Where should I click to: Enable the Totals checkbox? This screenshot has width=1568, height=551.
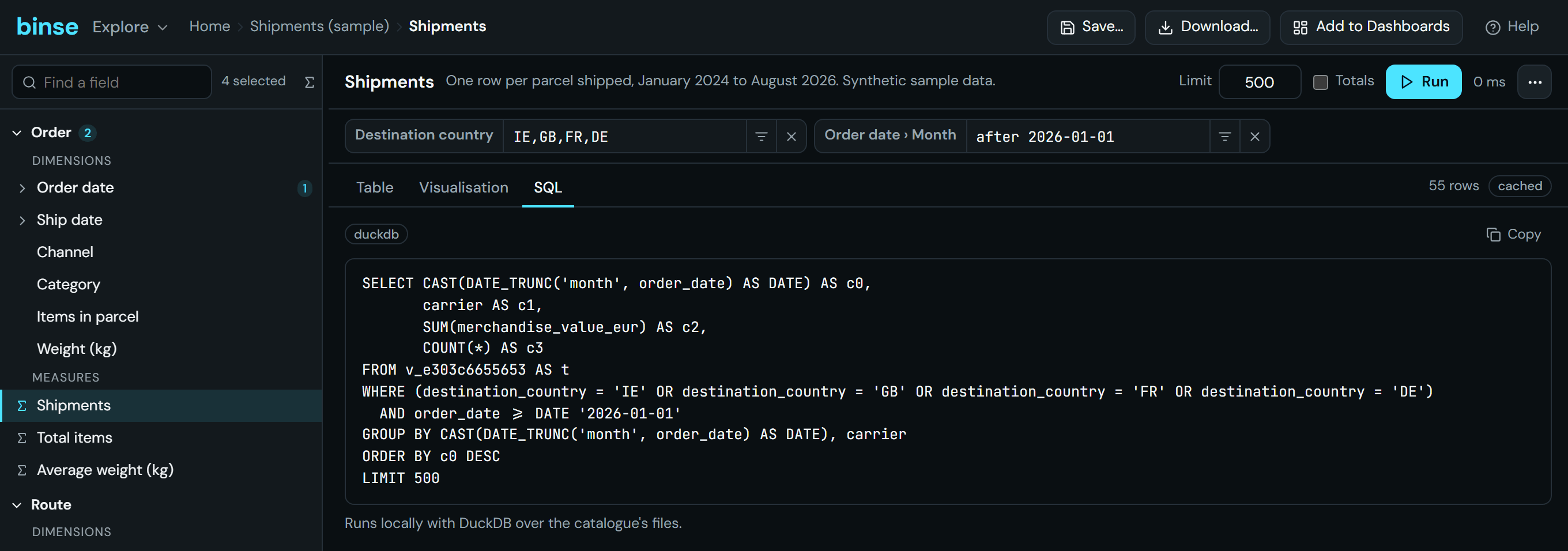pyautogui.click(x=1320, y=82)
